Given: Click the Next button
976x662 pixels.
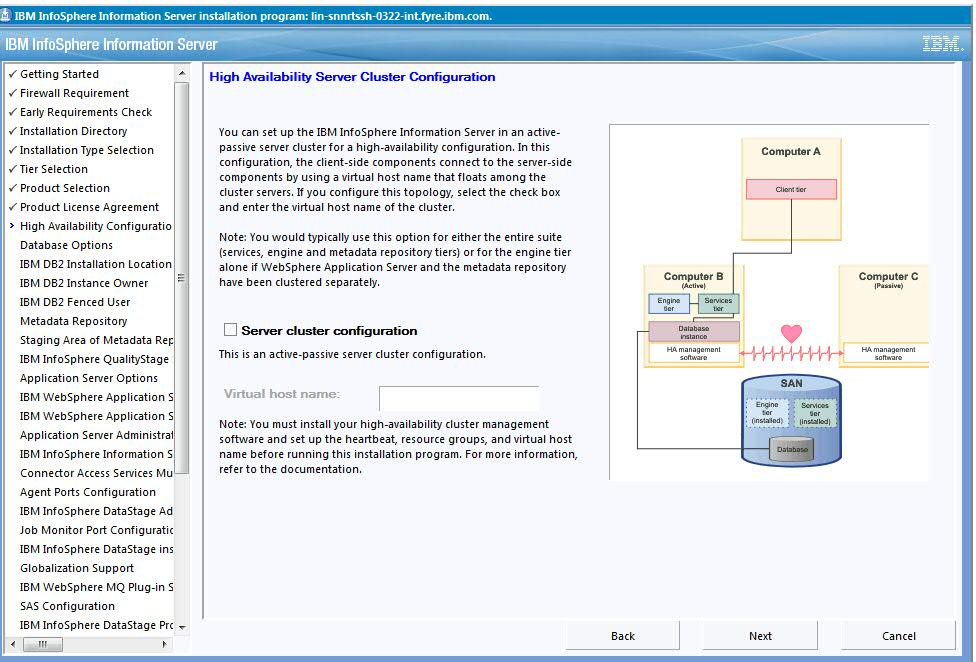Looking at the screenshot, I should click(x=759, y=635).
